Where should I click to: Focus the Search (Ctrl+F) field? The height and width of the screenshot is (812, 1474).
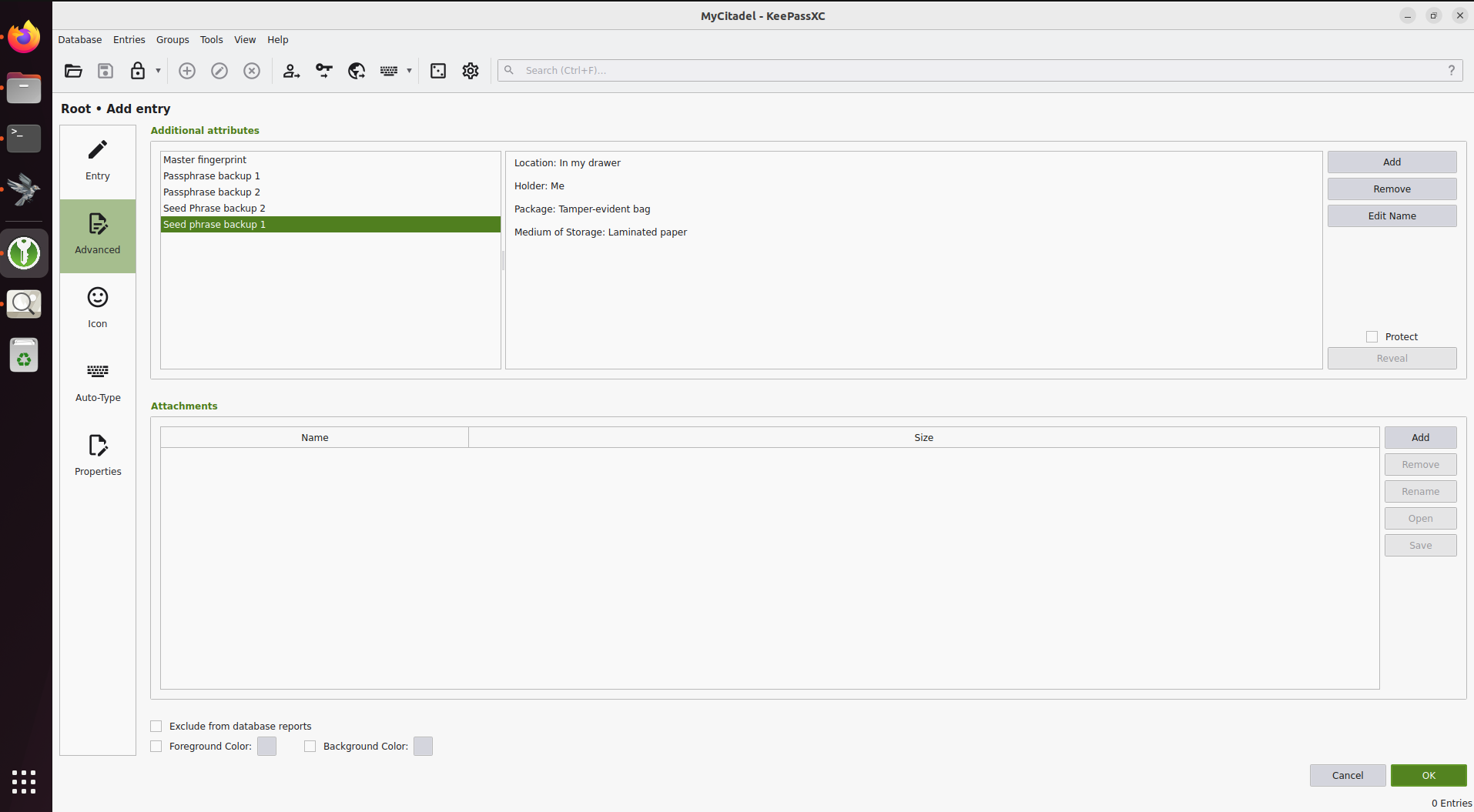980,70
